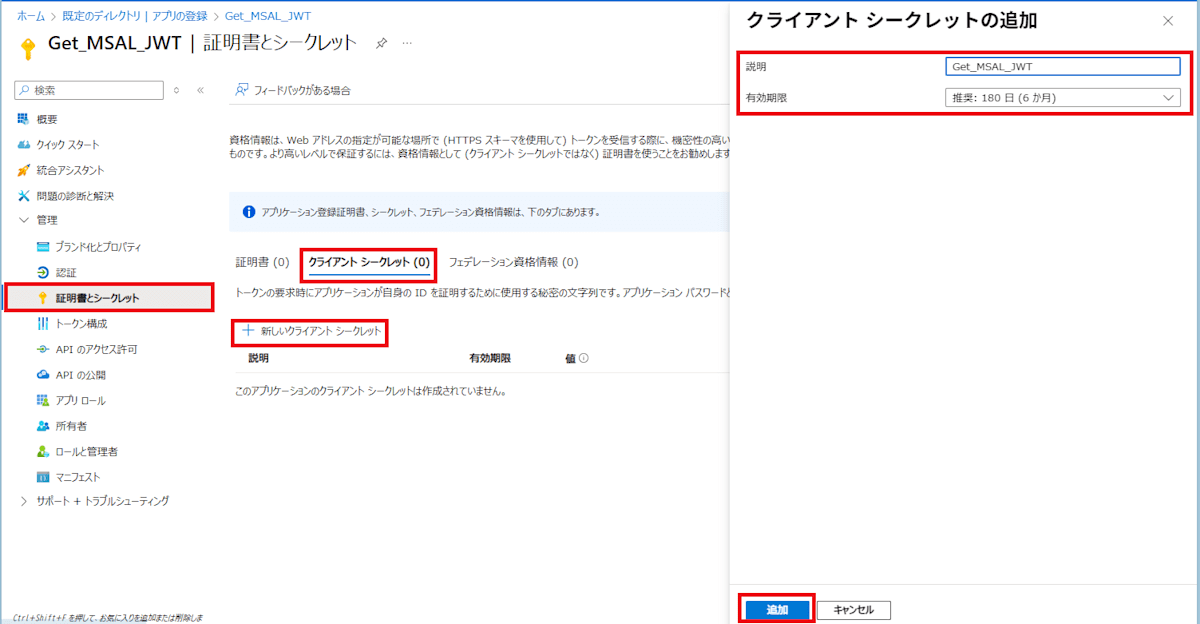Viewport: 1200px width, 624px height.
Task: Open 既定のディレクトリ | アプリの登録 breadcrumb
Action: [135, 16]
